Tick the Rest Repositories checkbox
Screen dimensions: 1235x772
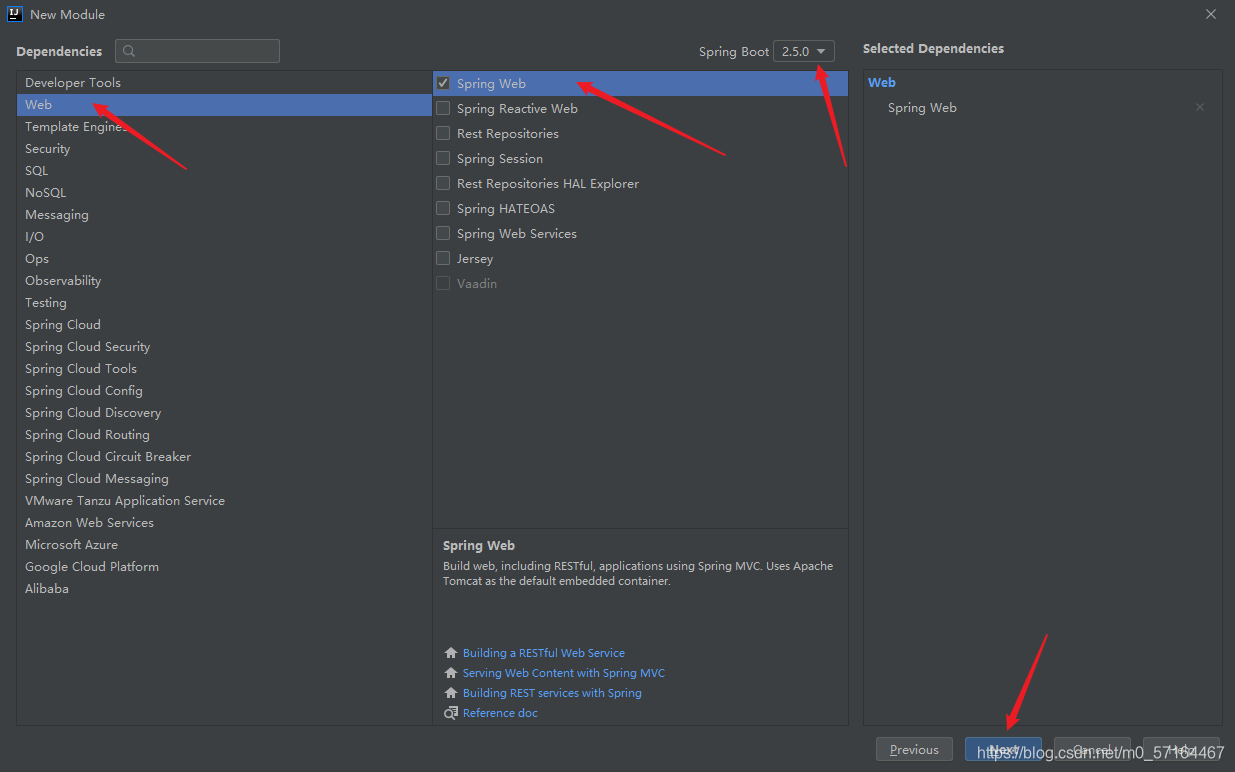[x=443, y=133]
